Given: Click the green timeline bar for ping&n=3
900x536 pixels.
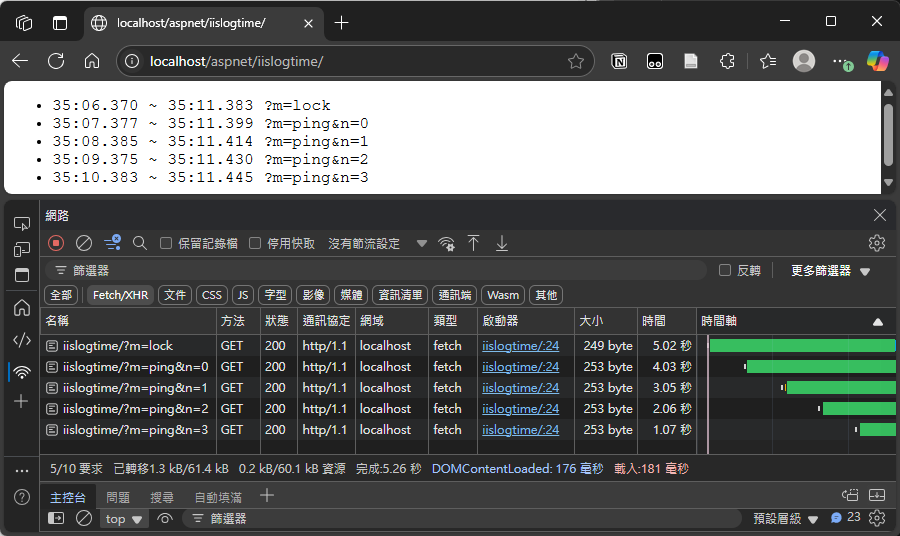Looking at the screenshot, I should [x=877, y=430].
